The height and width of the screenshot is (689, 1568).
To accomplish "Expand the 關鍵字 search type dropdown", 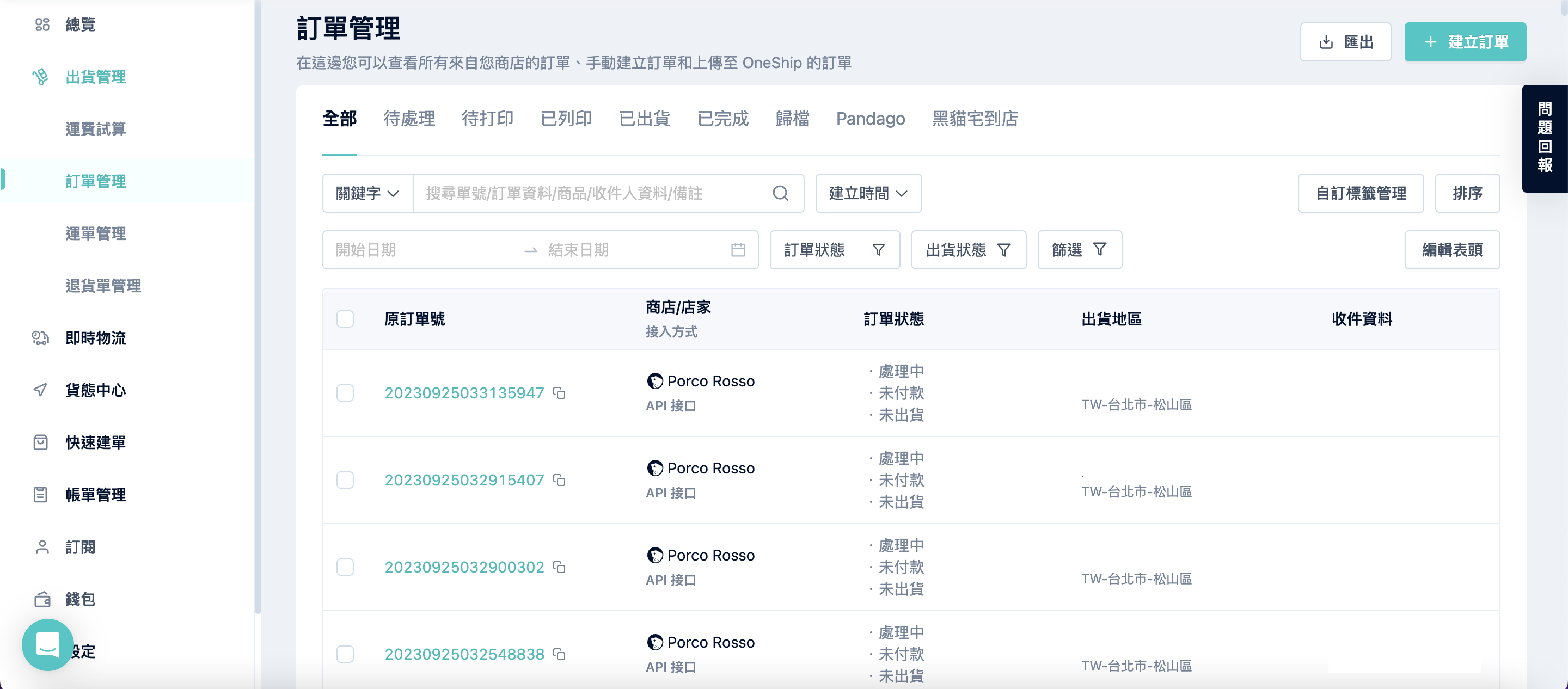I will point(367,194).
